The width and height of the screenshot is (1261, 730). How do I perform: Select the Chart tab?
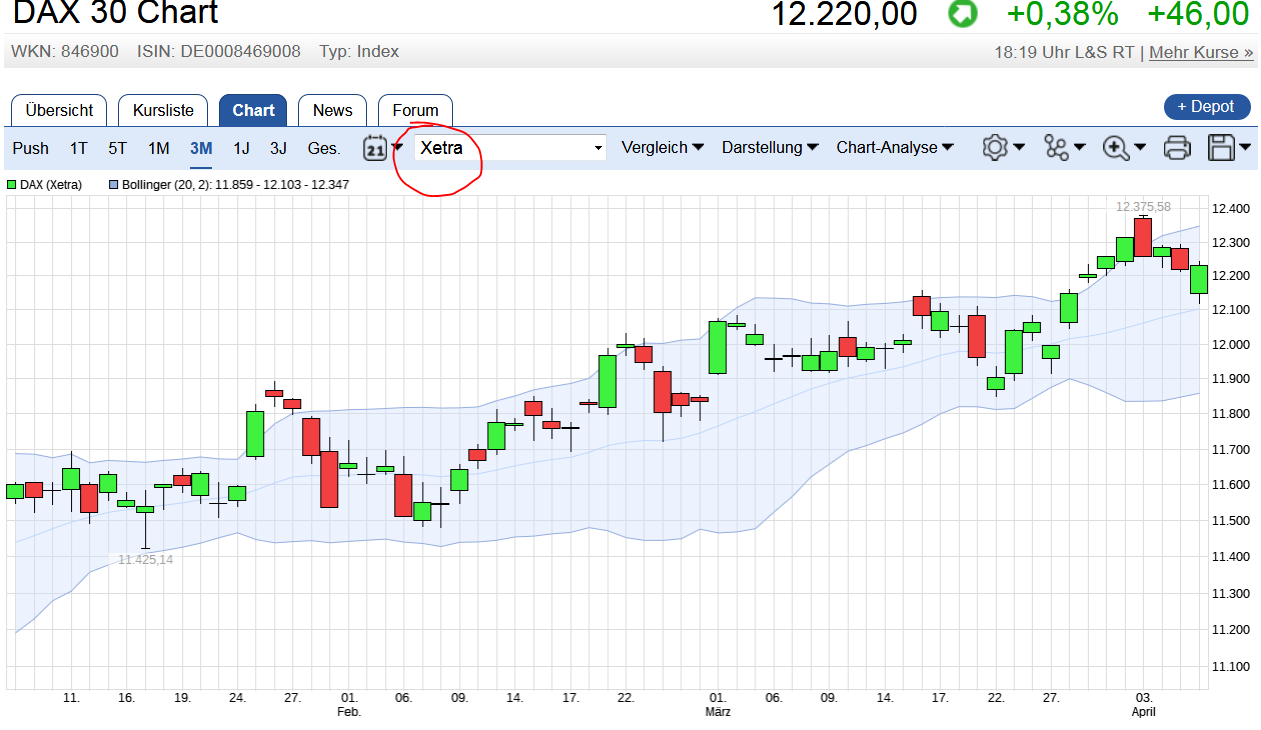253,110
